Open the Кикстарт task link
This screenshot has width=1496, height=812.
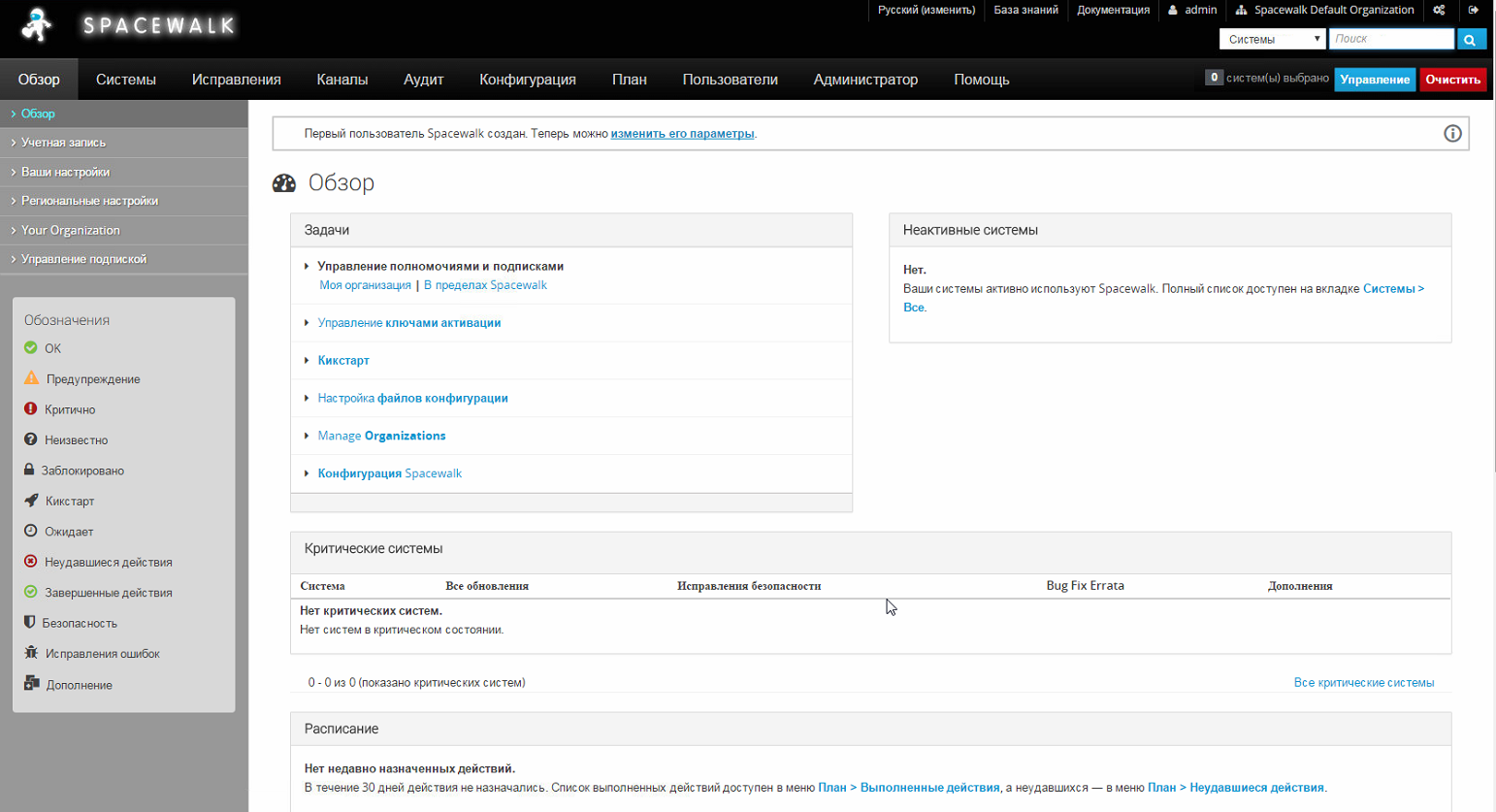pyautogui.click(x=343, y=361)
